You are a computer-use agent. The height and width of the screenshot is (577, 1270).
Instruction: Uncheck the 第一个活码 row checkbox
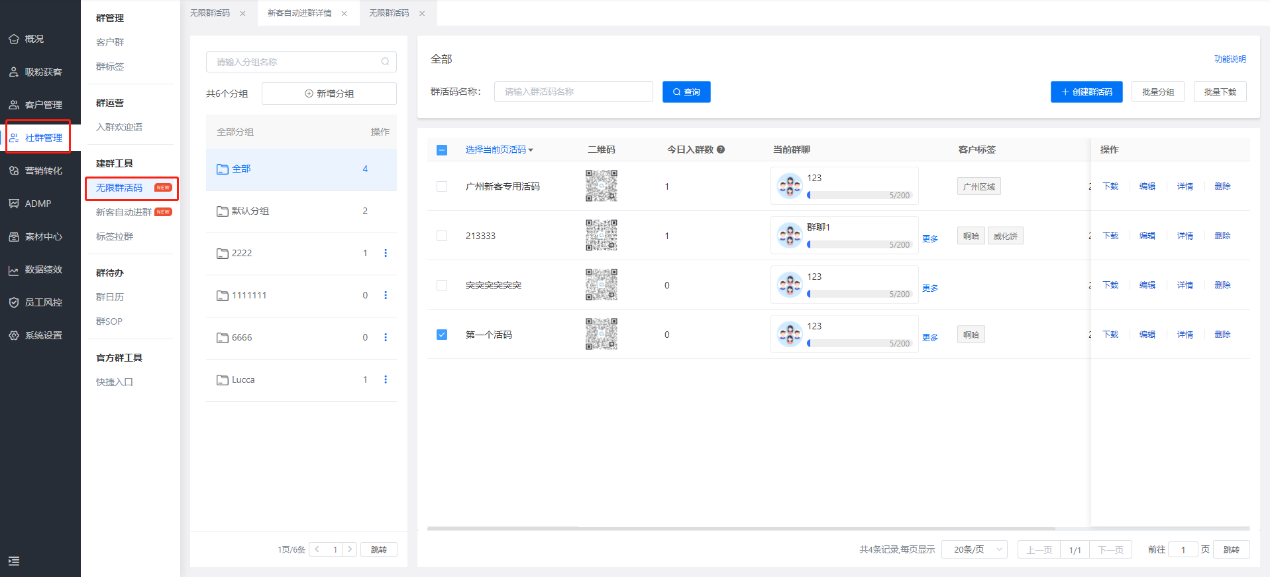(x=442, y=334)
